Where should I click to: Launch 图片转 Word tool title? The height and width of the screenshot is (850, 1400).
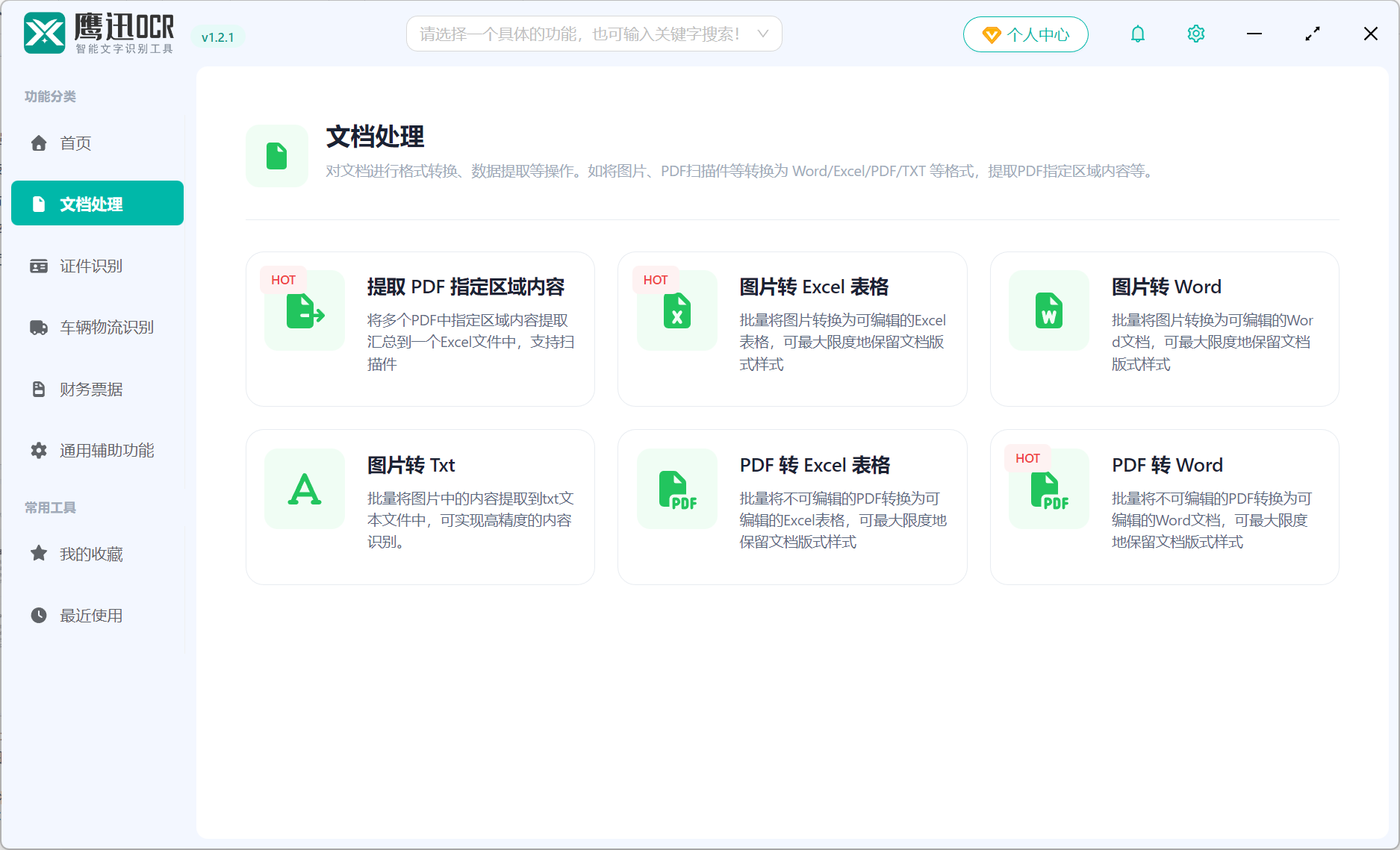(1166, 287)
